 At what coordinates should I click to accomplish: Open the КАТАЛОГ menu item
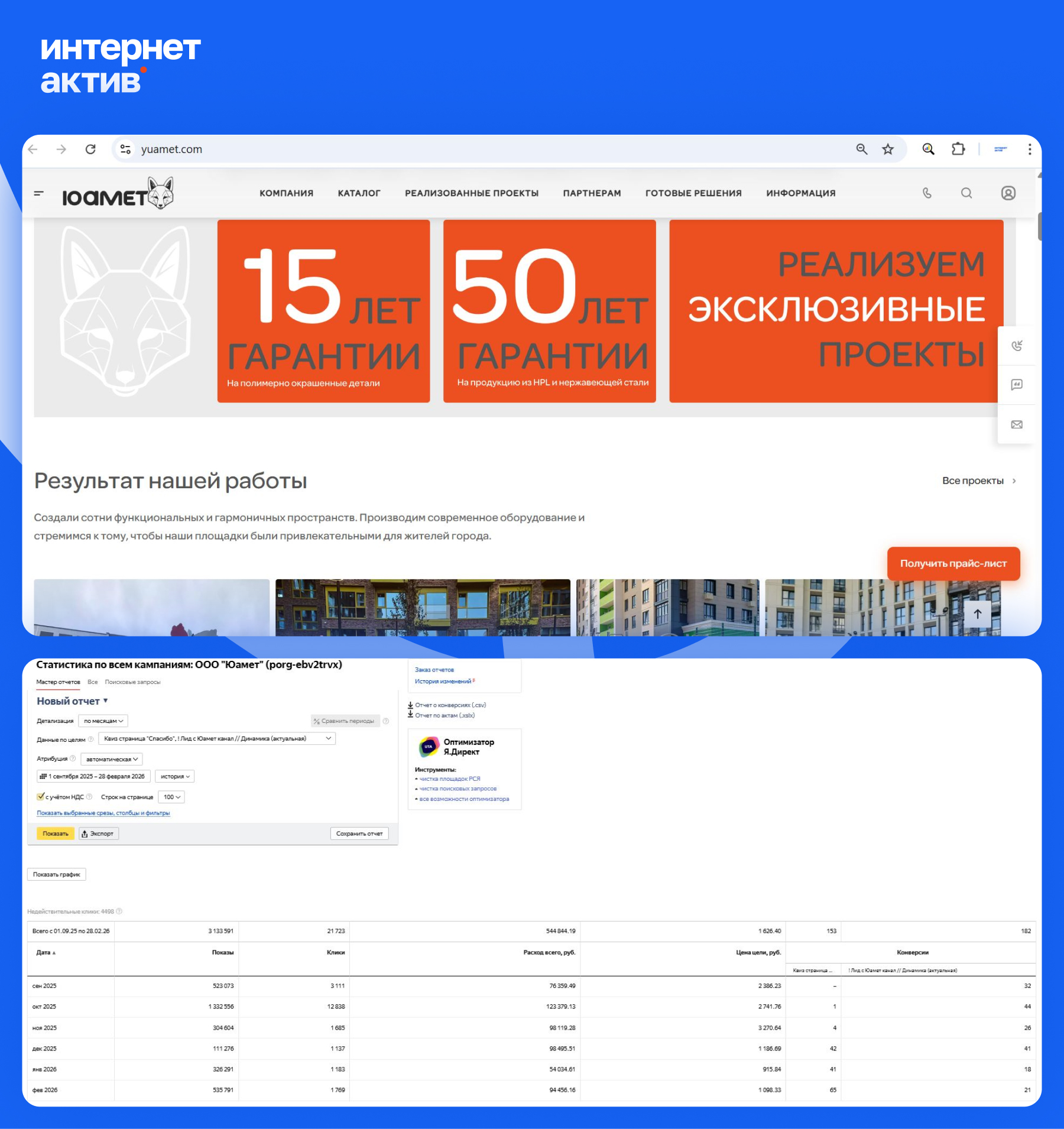click(x=359, y=193)
